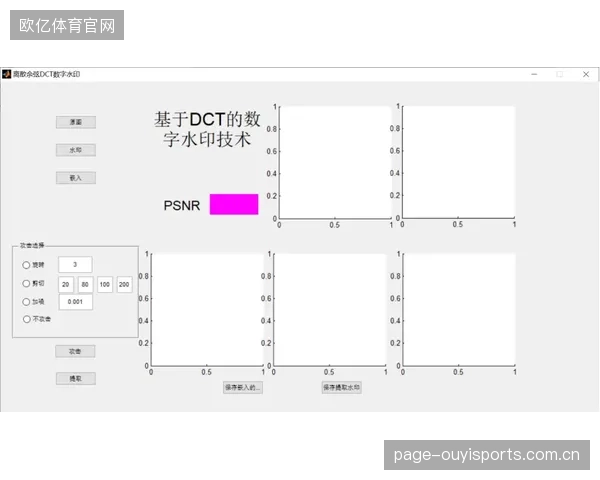Click the magenta PSNR value box
The width and height of the screenshot is (600, 480).
[234, 204]
